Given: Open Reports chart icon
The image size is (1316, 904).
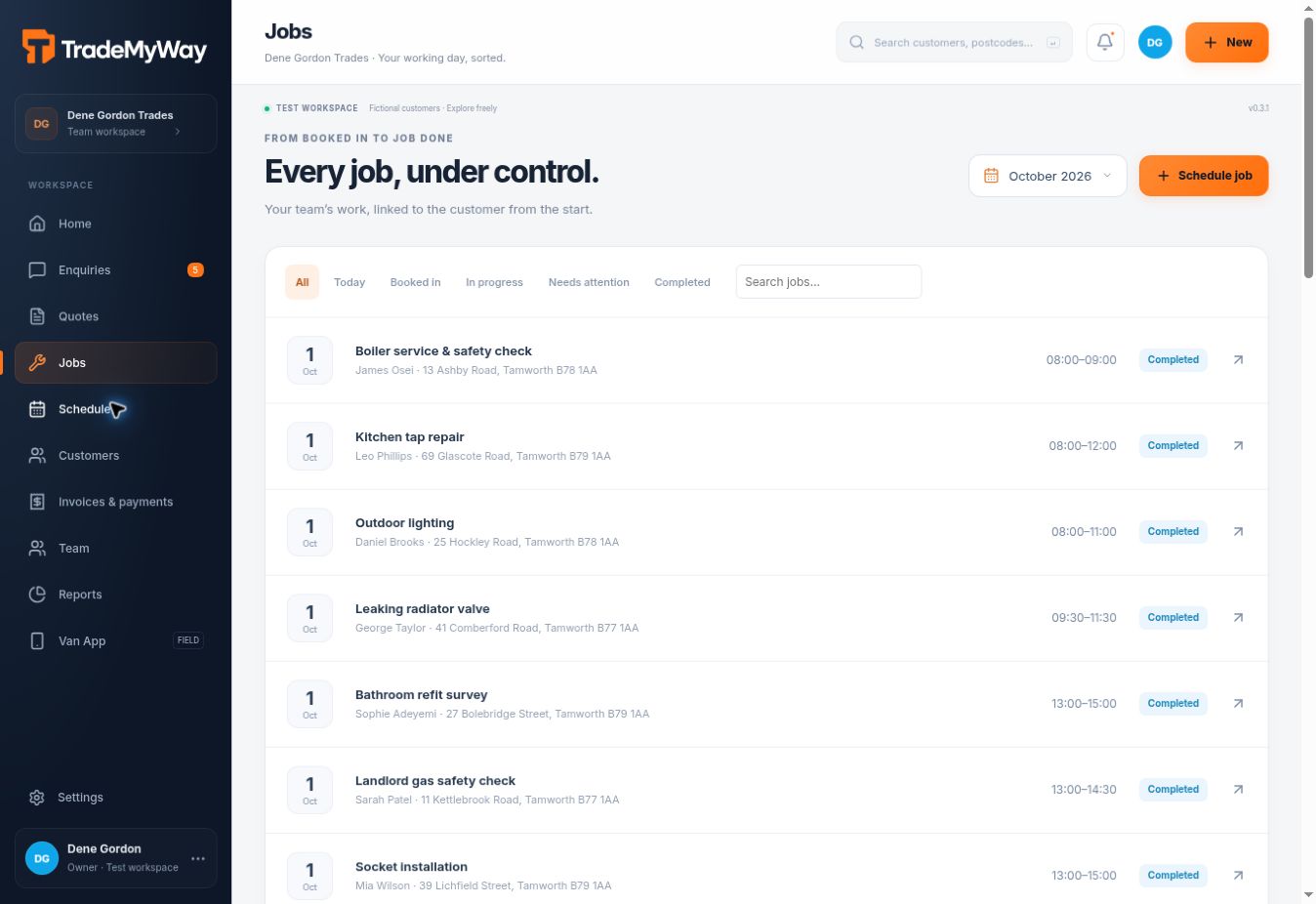Looking at the screenshot, I should [37, 595].
